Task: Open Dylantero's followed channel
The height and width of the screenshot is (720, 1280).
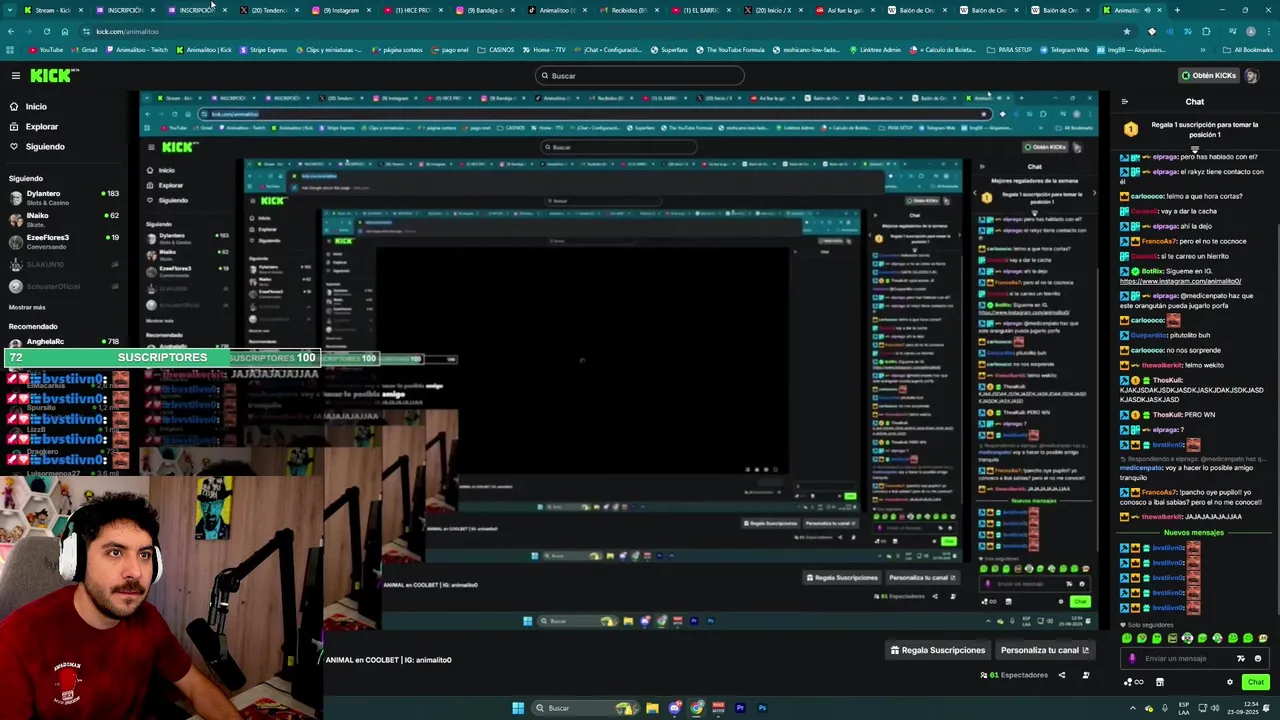Action: [x=64, y=198]
